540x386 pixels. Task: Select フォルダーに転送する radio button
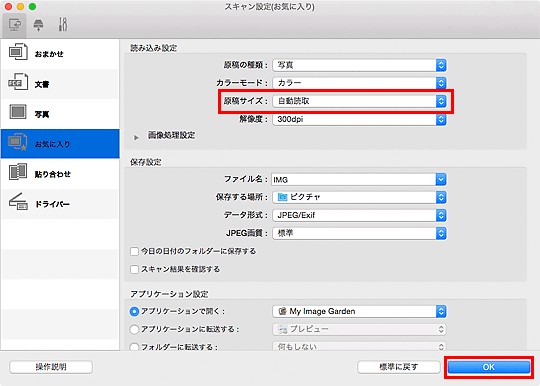coord(134,347)
